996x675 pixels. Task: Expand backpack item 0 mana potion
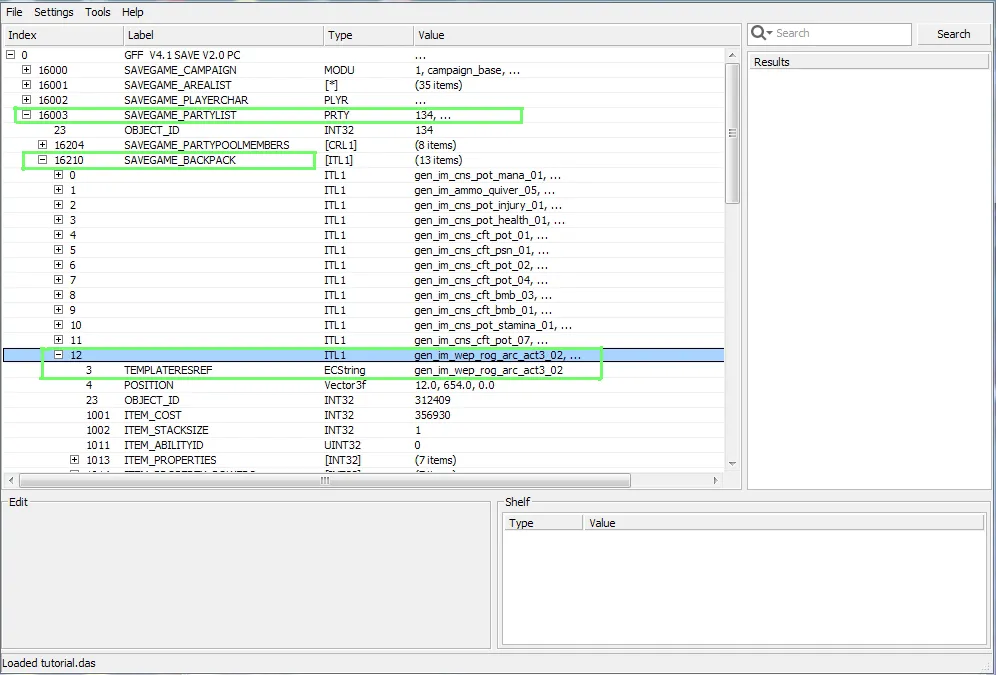58,175
